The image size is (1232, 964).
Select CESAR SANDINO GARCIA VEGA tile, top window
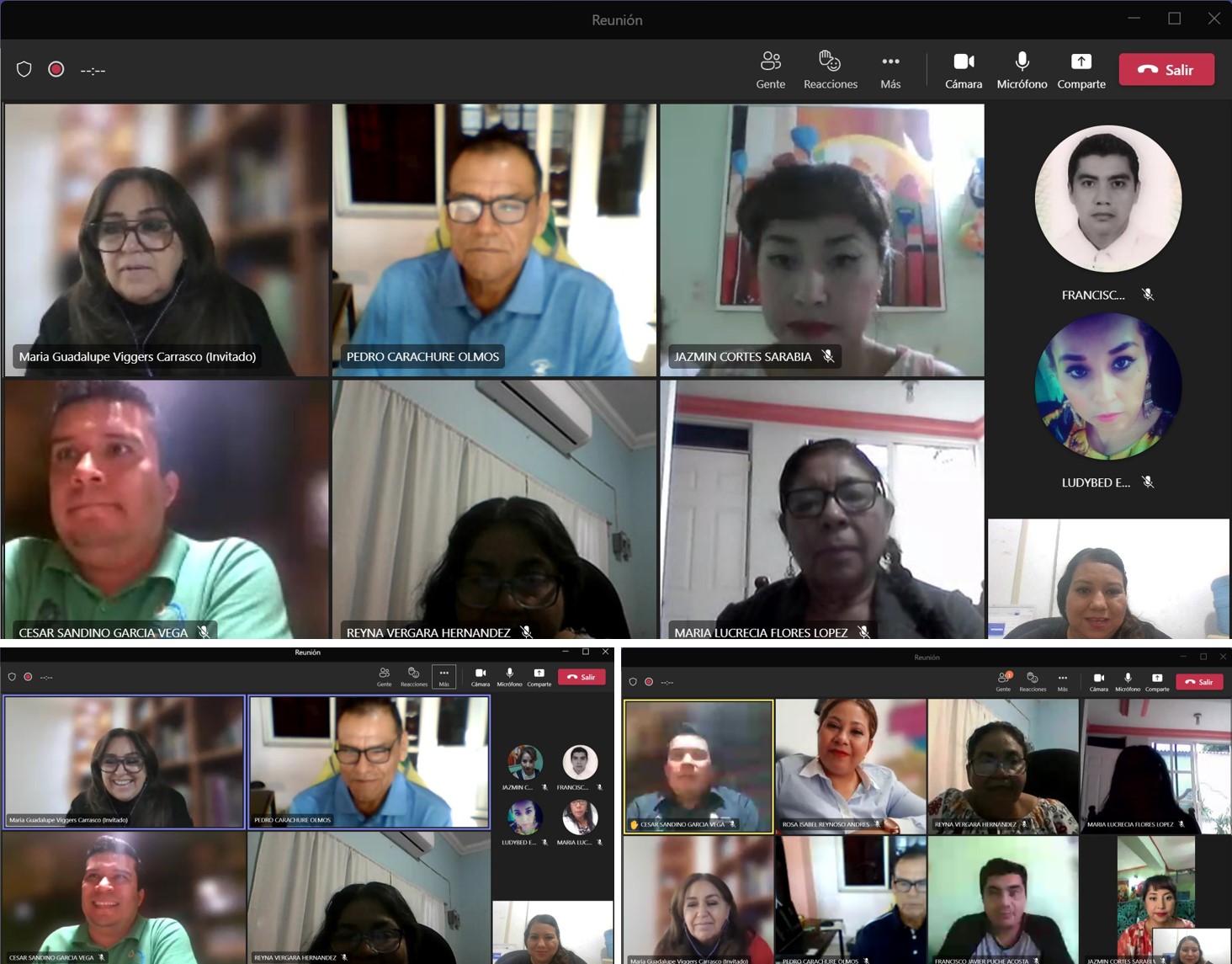pyautogui.click(x=167, y=509)
